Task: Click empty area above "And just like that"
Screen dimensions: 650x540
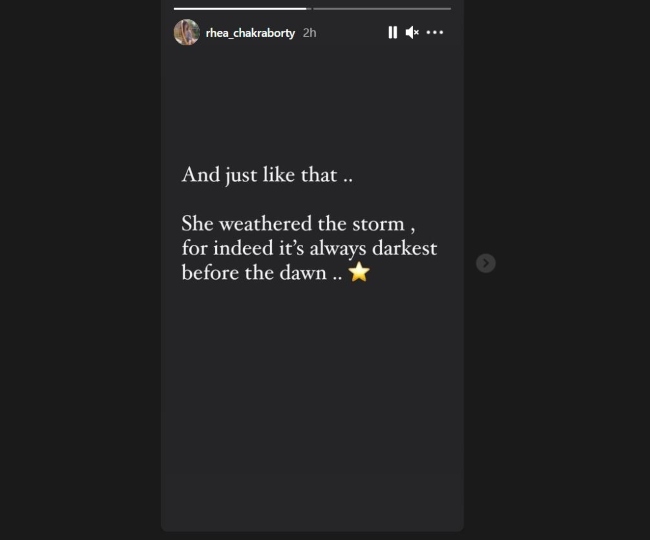Action: tap(312, 104)
